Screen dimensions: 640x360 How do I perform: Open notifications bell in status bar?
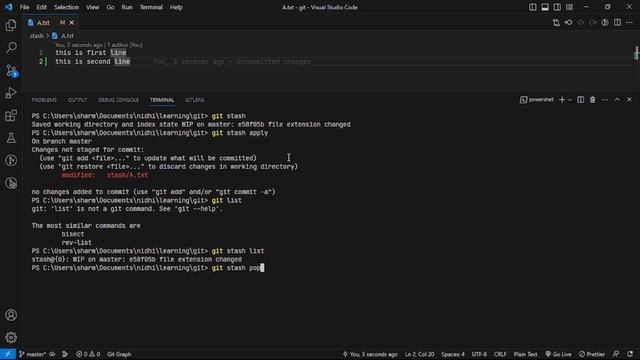pyautogui.click(x=630, y=354)
